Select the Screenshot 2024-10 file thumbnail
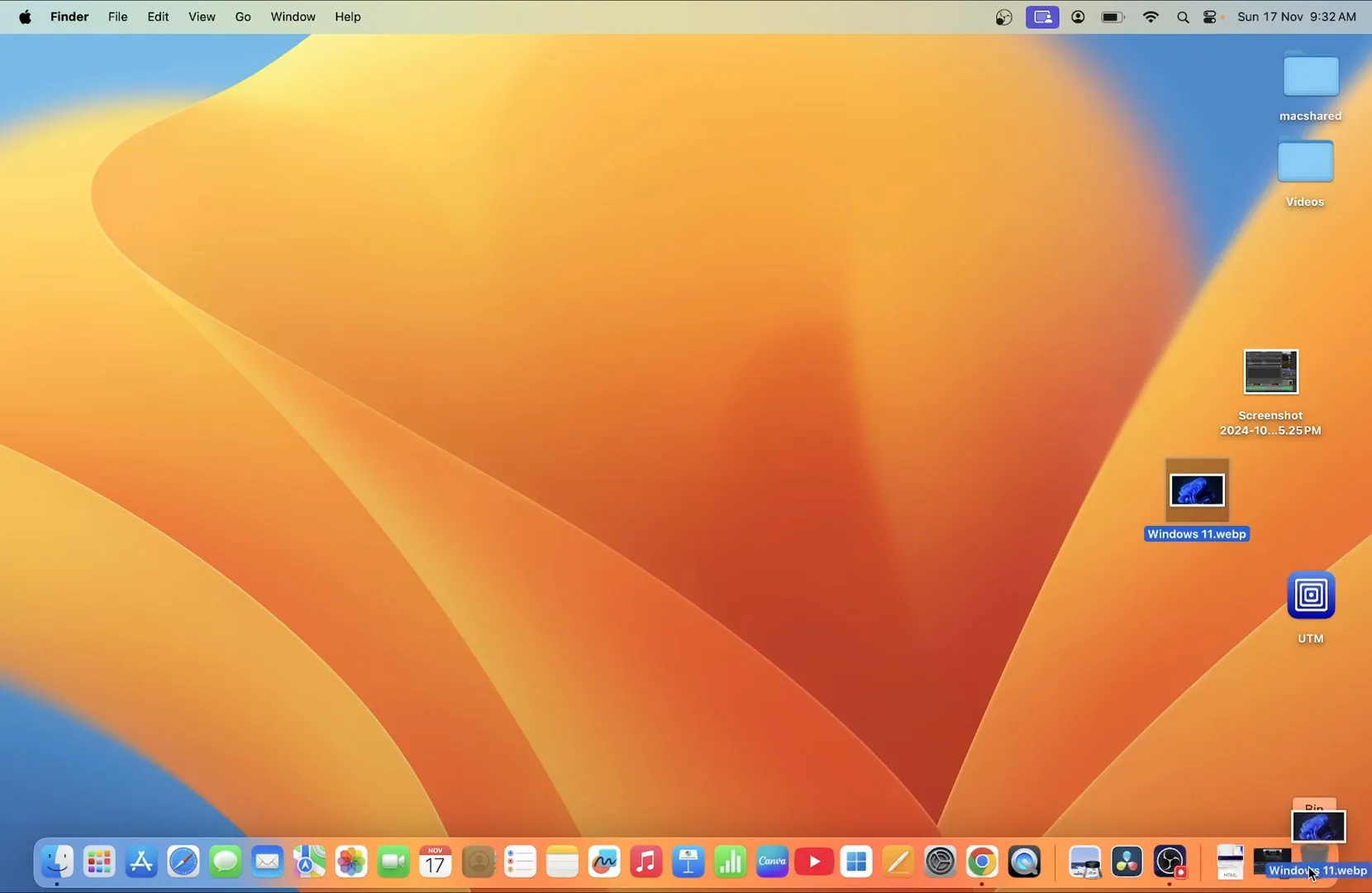1372x893 pixels. click(1270, 372)
